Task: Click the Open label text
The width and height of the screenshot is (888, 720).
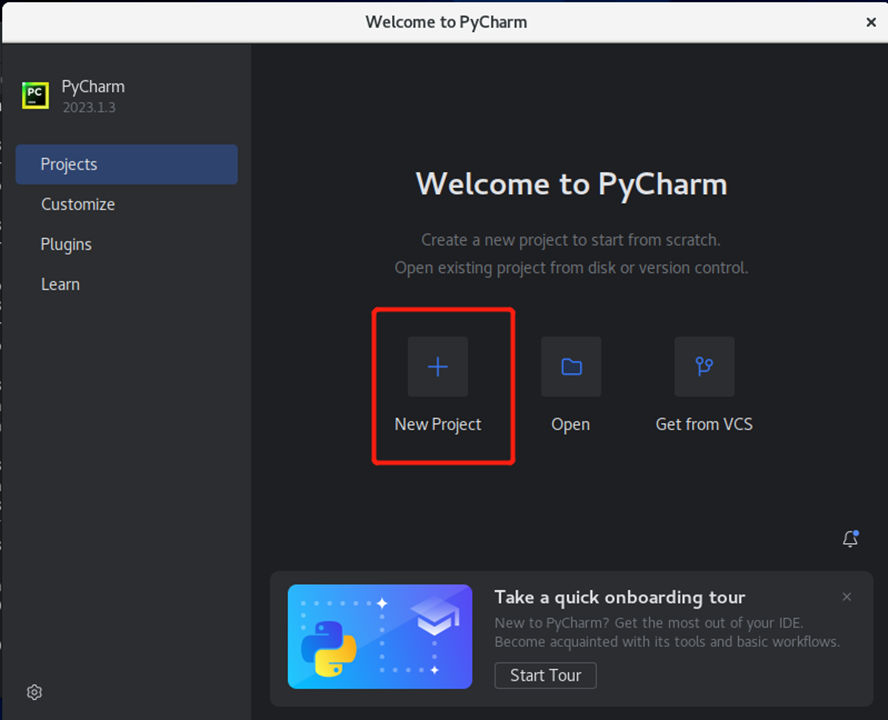Action: tap(571, 424)
